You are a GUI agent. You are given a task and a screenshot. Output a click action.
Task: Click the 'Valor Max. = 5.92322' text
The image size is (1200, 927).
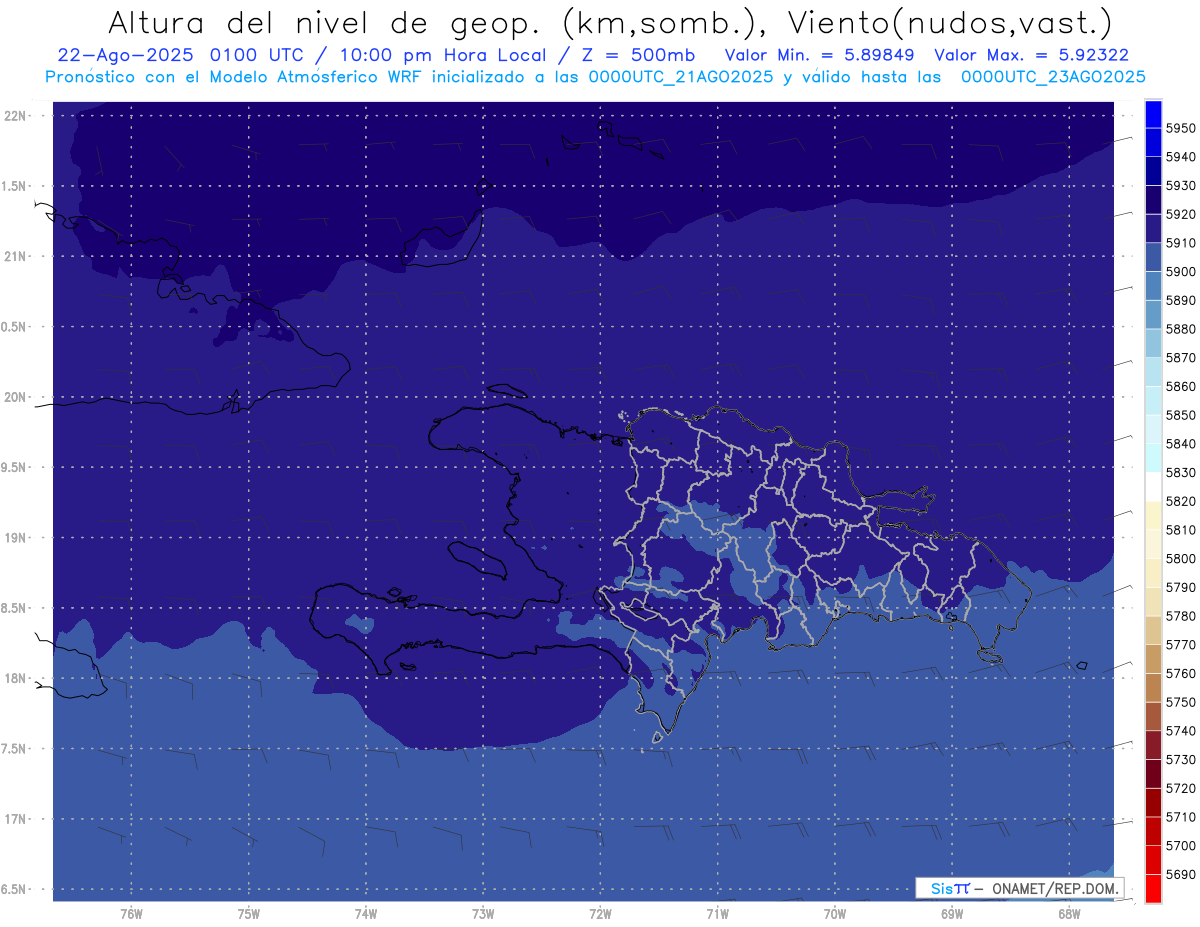coord(1031,55)
